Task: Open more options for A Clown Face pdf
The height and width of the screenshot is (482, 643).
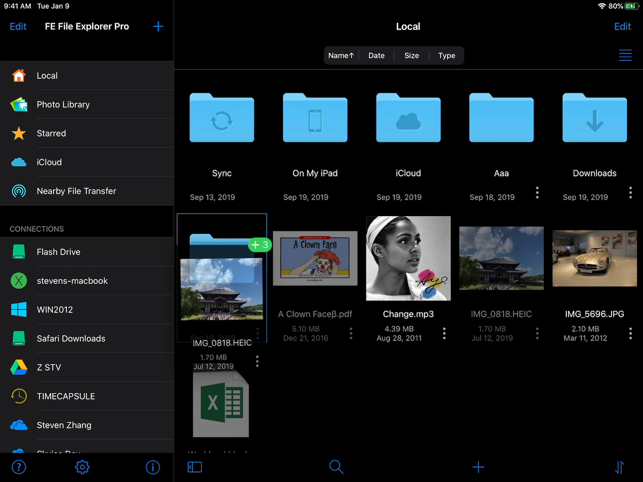Action: click(x=351, y=333)
